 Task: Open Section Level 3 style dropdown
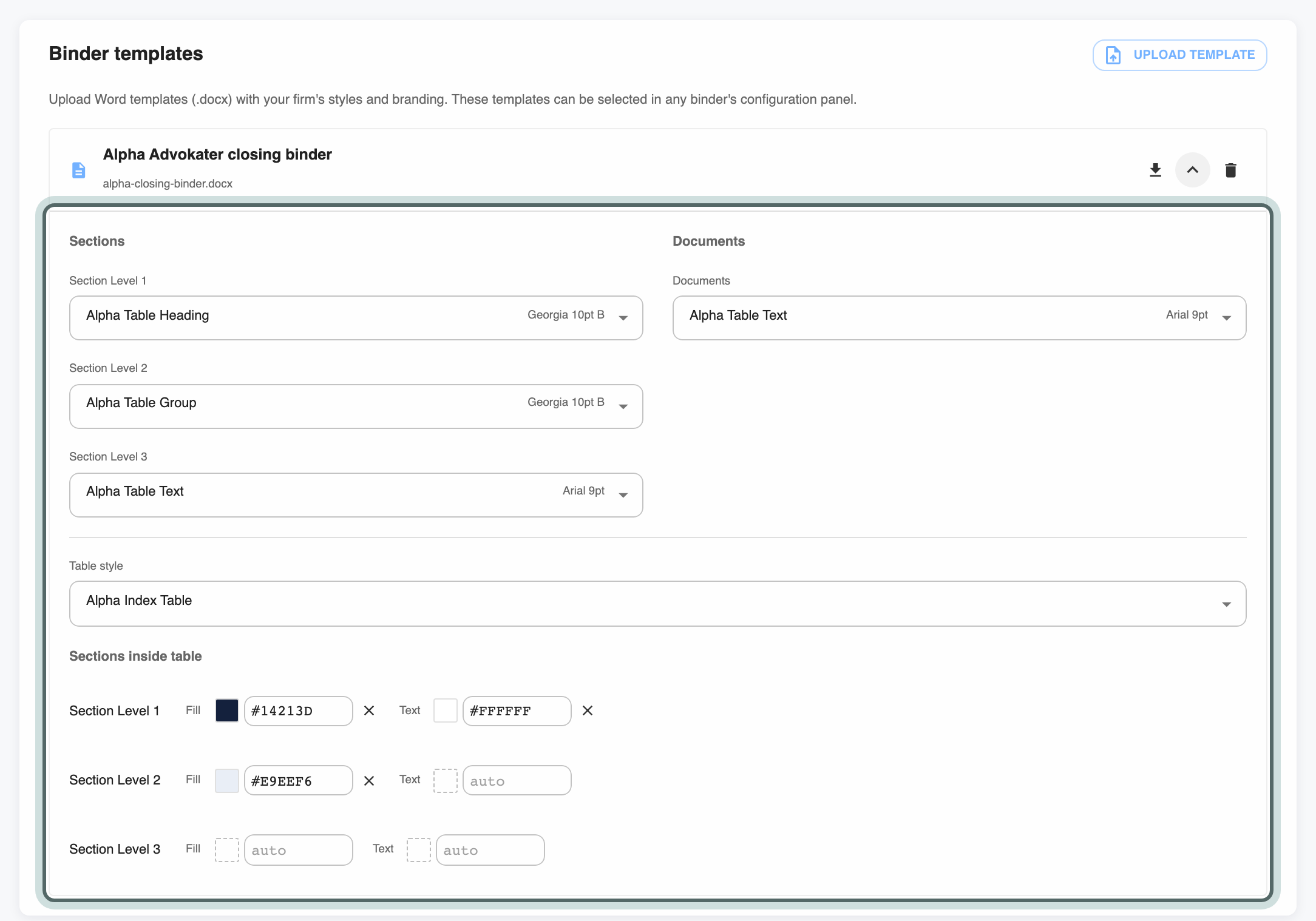click(x=356, y=495)
